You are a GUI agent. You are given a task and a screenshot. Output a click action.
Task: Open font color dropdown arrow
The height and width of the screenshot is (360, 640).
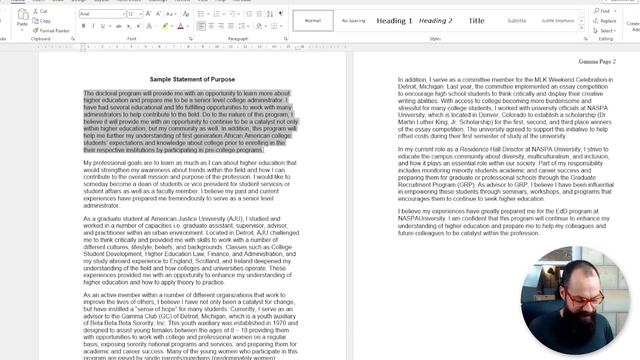(187, 27)
